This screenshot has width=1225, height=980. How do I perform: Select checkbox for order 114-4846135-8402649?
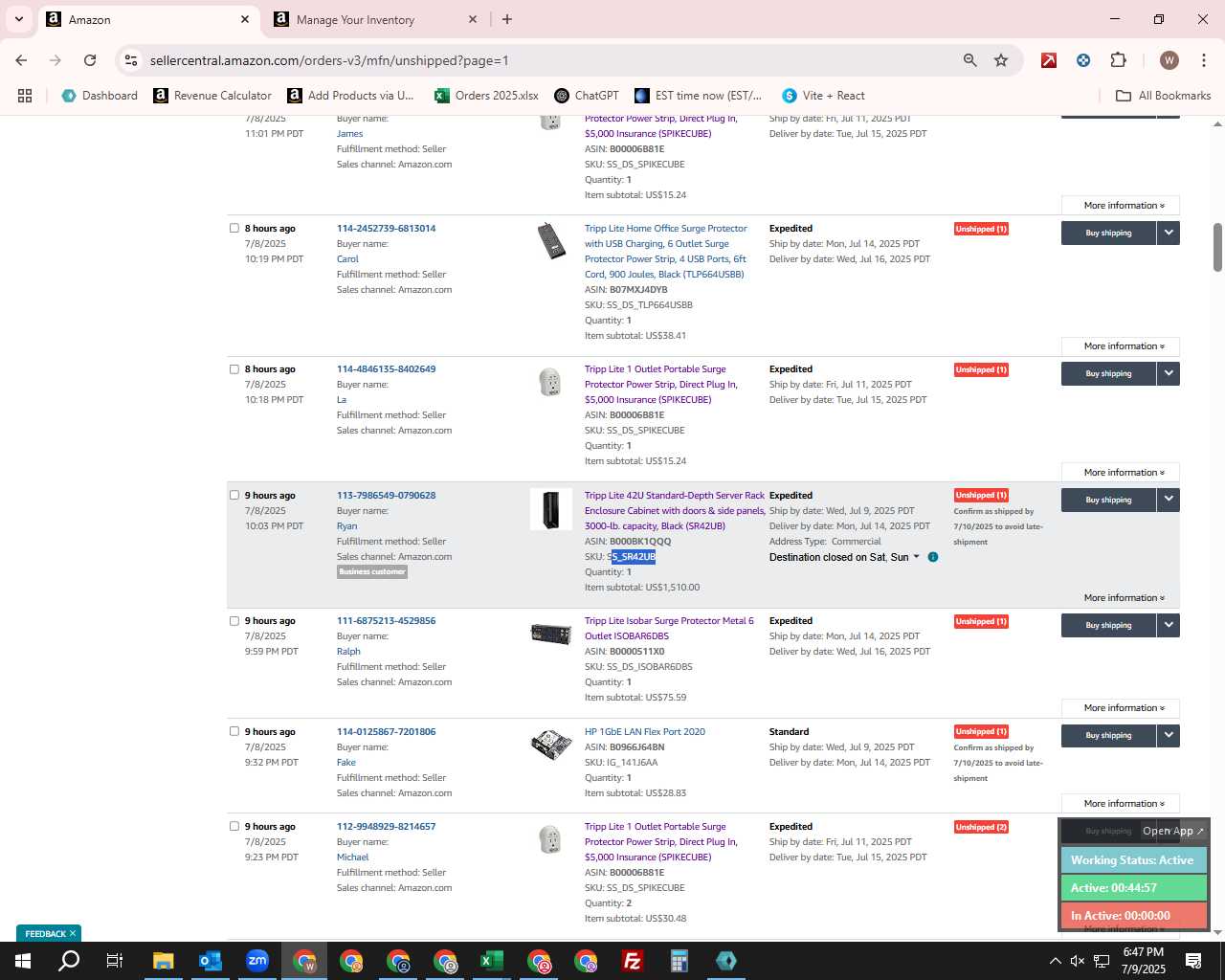pyautogui.click(x=234, y=368)
